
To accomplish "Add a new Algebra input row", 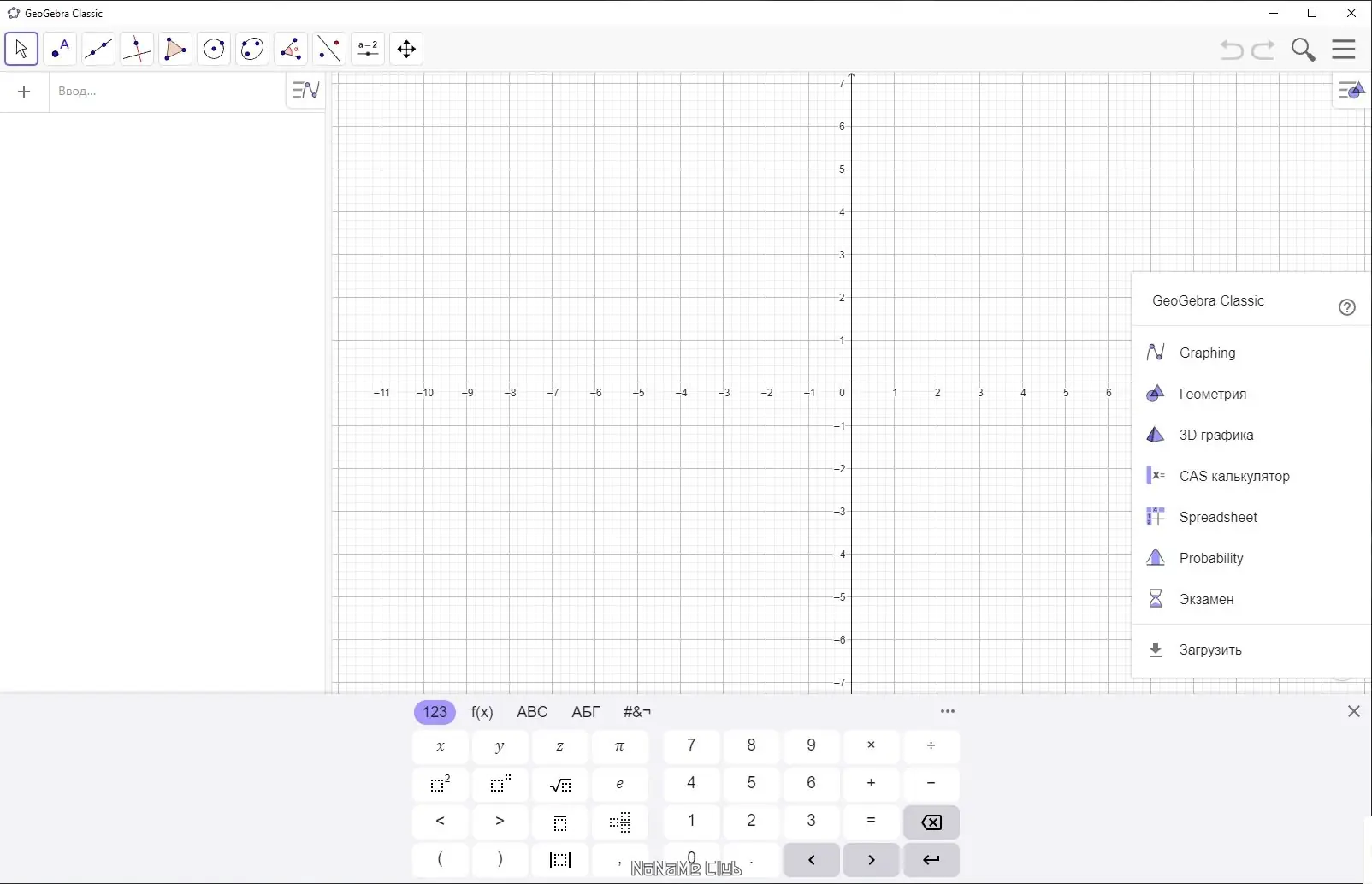I will click(24, 92).
